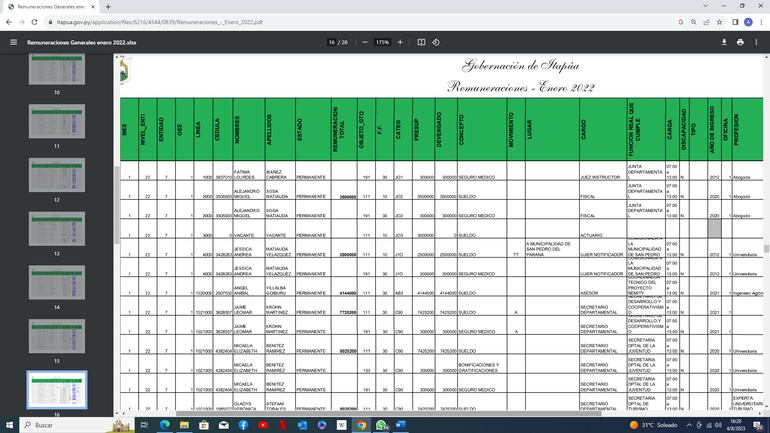Image resolution: width=770 pixels, height=433 pixels.
Task: Switch to Chrome taskbar icon
Action: point(361,425)
